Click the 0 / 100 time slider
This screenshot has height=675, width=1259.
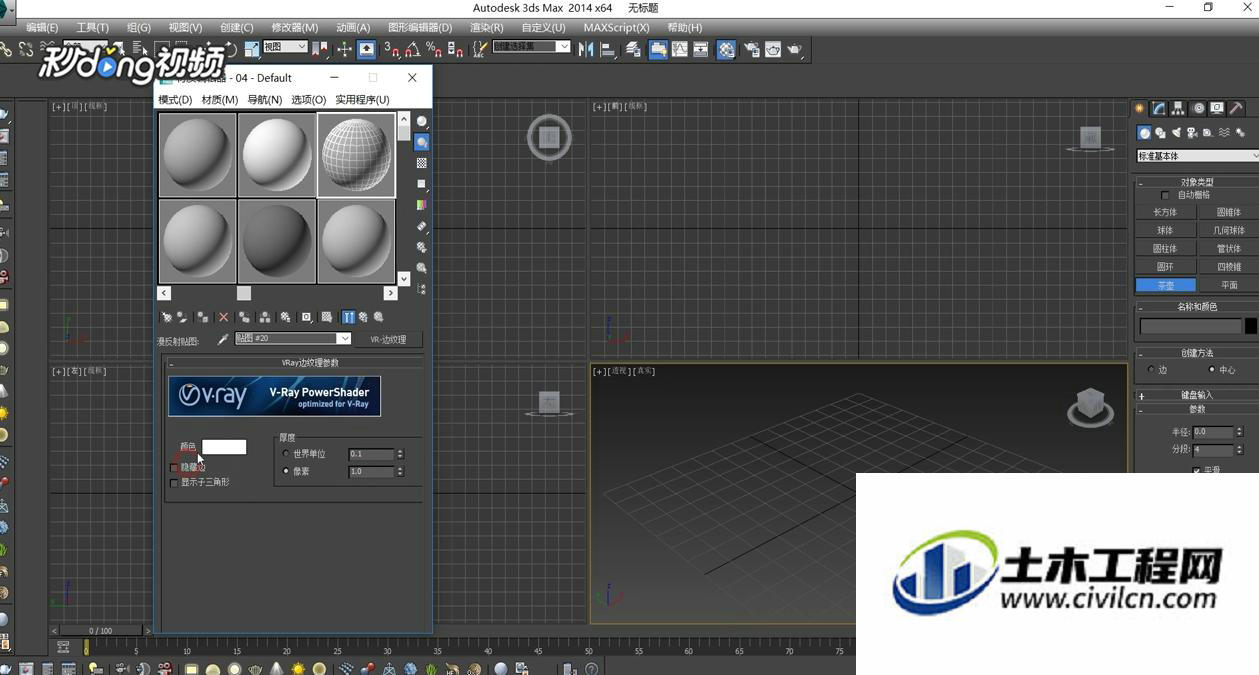[x=101, y=631]
